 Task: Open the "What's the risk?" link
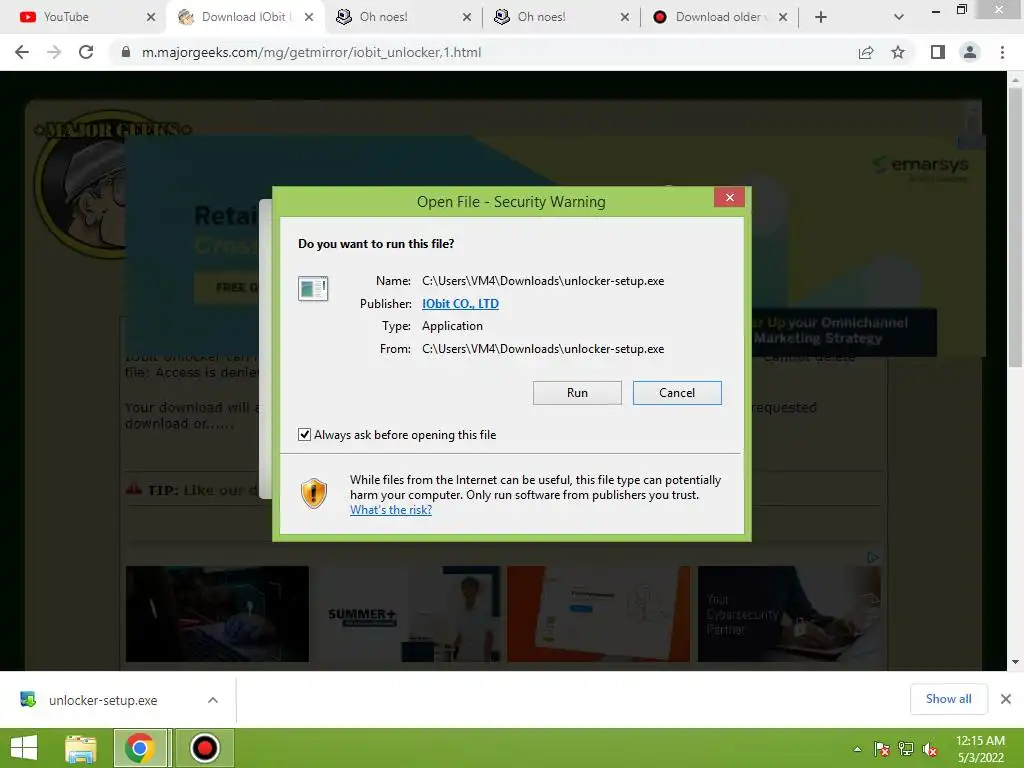tap(391, 510)
